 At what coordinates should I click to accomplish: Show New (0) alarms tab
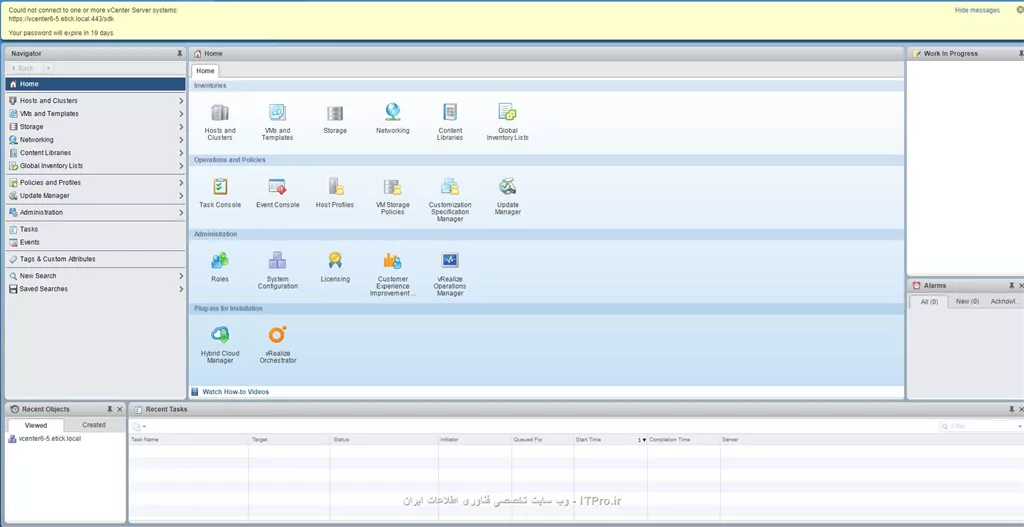(x=967, y=302)
